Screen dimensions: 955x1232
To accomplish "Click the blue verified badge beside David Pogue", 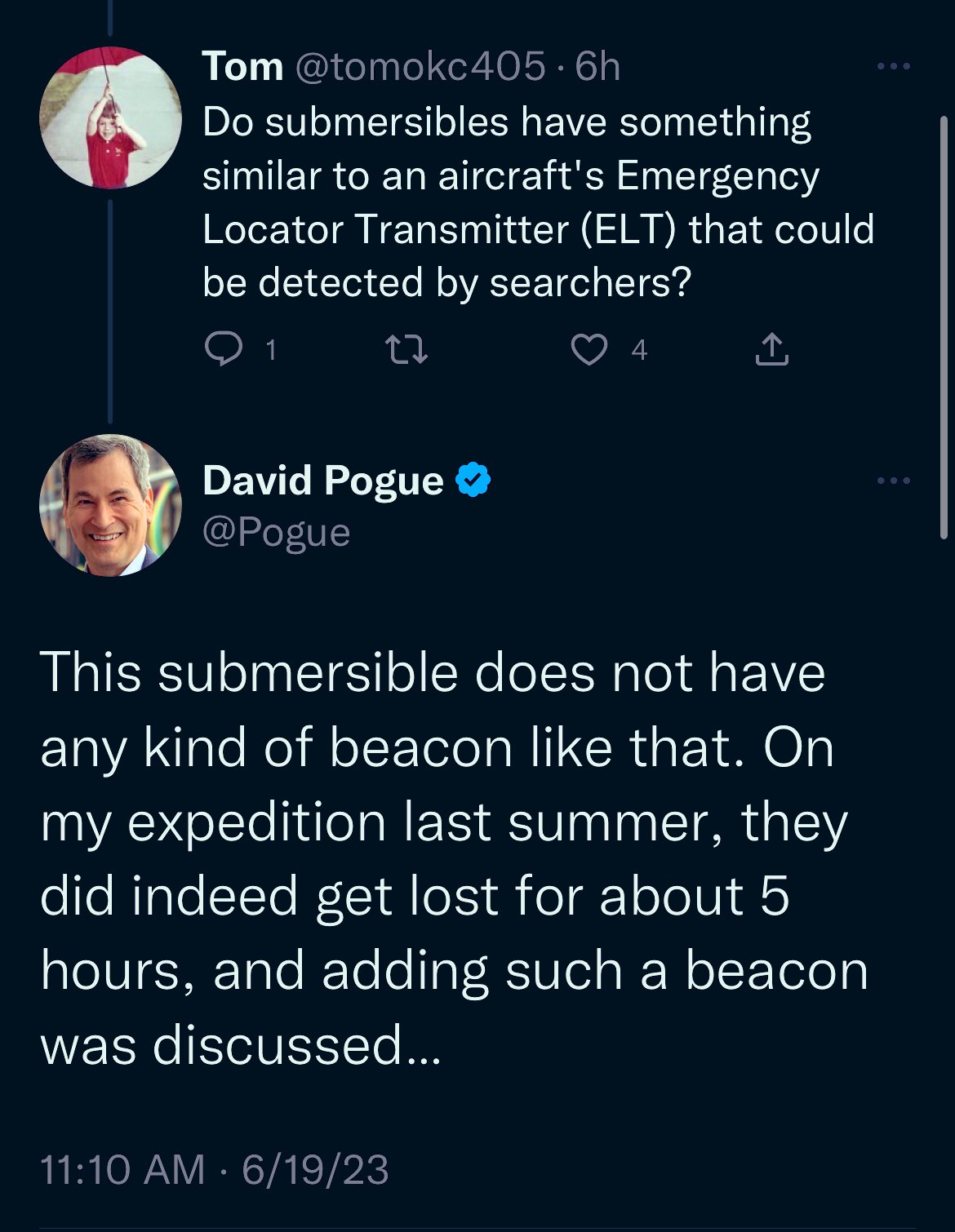I will [x=473, y=480].
